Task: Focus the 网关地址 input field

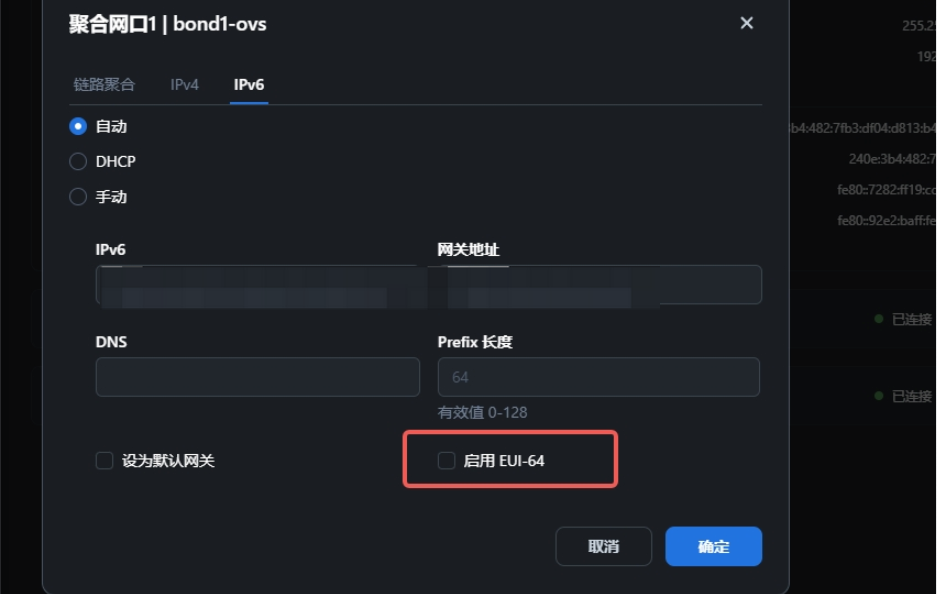Action: coord(599,284)
